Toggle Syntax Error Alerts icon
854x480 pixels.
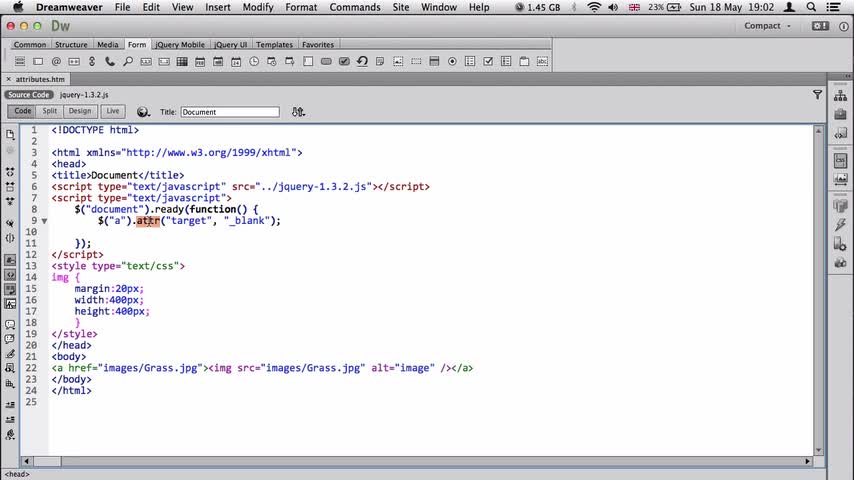coord(10,304)
